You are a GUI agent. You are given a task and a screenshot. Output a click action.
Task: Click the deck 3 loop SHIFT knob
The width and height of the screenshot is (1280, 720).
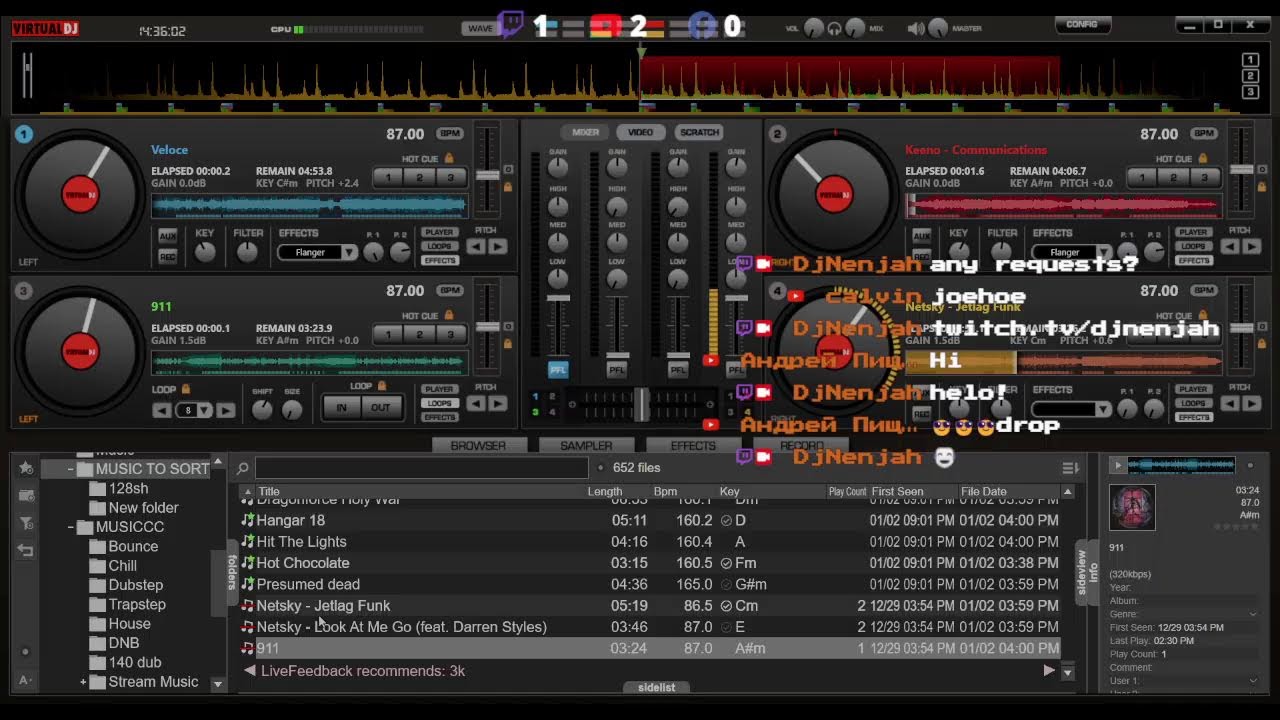coord(262,409)
